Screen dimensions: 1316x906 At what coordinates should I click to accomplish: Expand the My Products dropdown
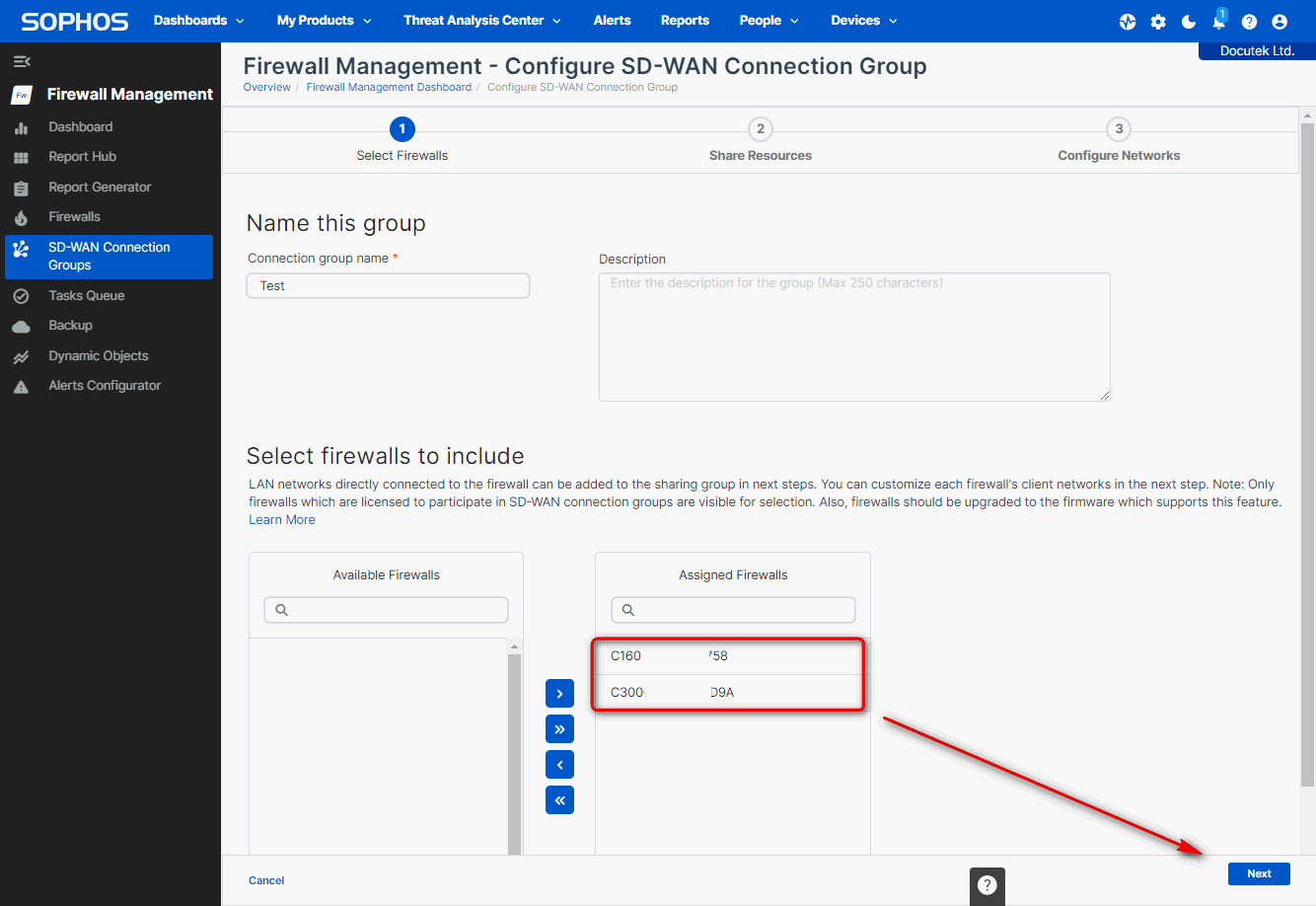pyautogui.click(x=324, y=20)
